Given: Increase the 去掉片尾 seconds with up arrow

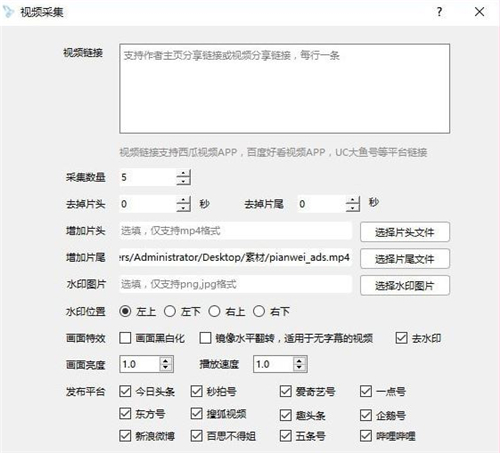Looking at the screenshot, I should [353, 200].
